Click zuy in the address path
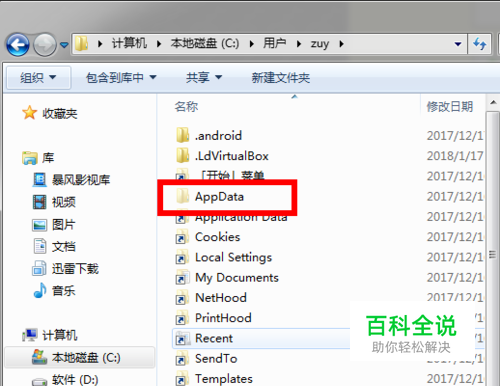 tap(320, 44)
